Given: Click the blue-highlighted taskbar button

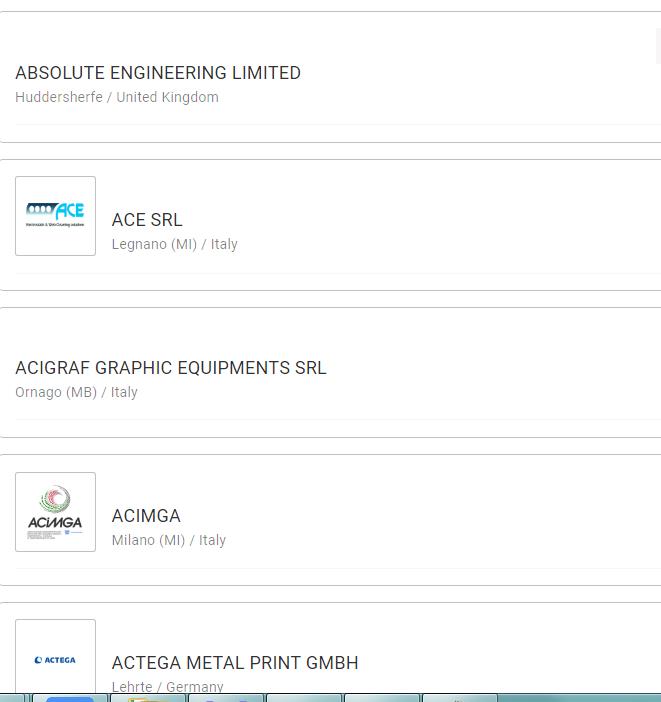Looking at the screenshot, I should pos(69,698).
